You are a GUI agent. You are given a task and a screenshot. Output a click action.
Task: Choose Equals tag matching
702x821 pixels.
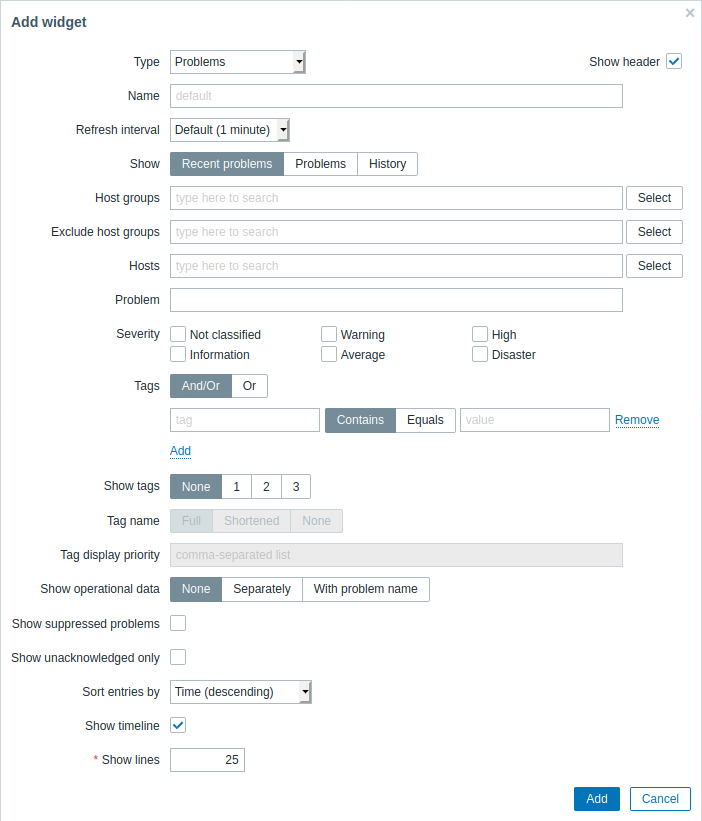coord(425,420)
